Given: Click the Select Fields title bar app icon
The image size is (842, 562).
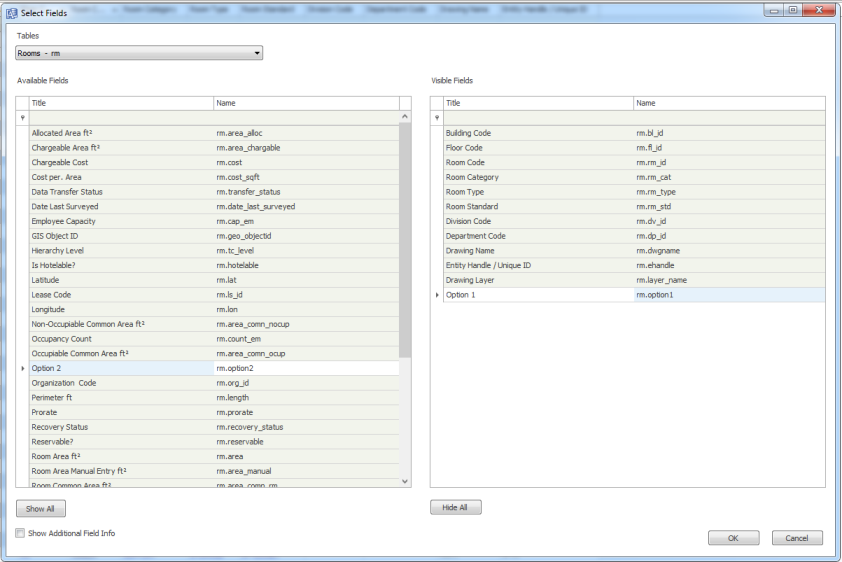Looking at the screenshot, I should click(12, 12).
